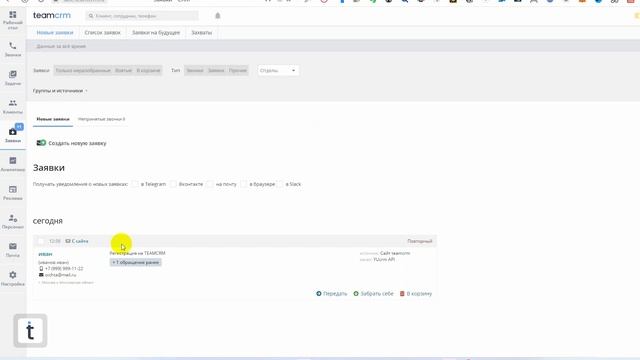Click the Повторный label on the request
This screenshot has height=360, width=640.
(420, 241)
